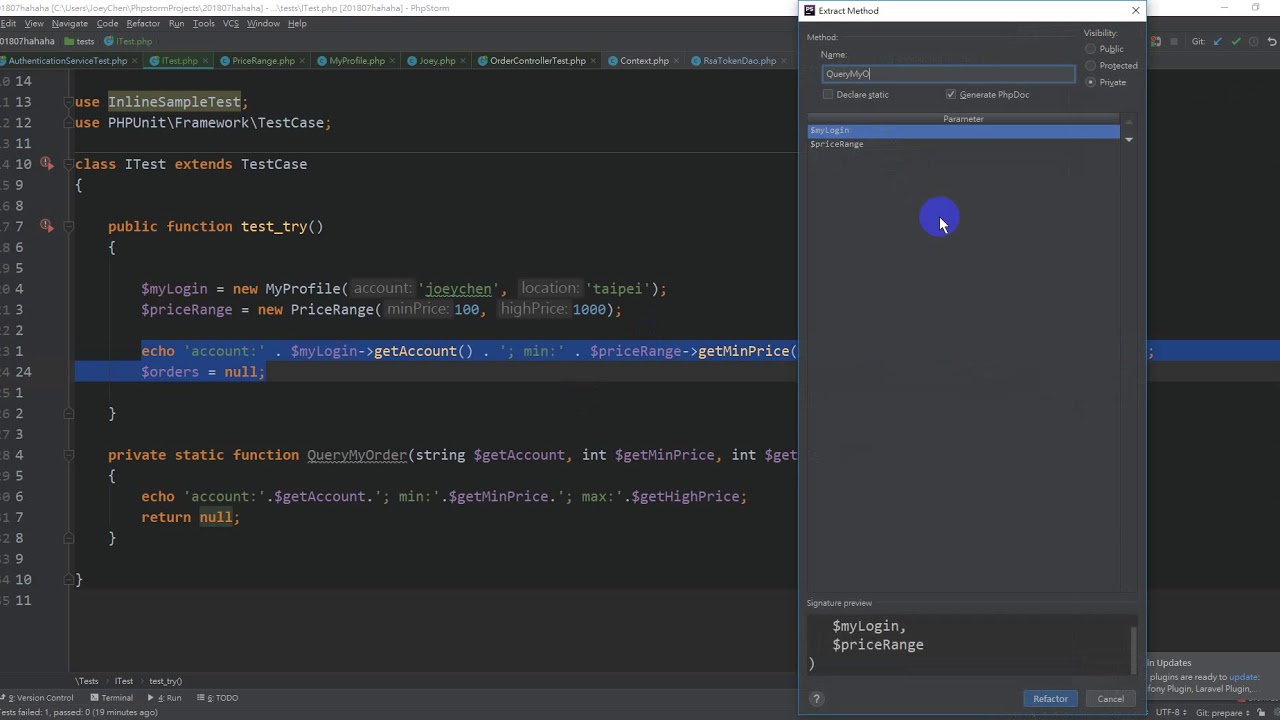Collapse the QueryMyOrder function fold marker
Image resolution: width=1280 pixels, height=720 pixels.
[x=69, y=455]
